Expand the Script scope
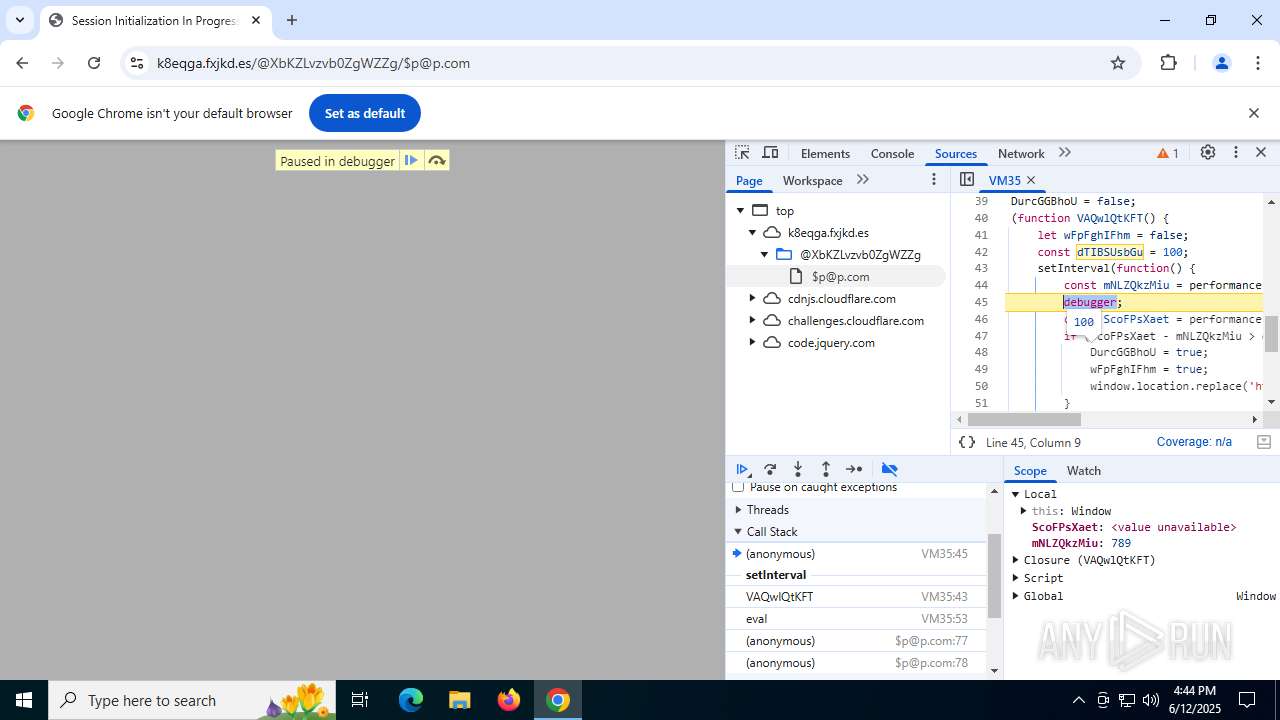1280x720 pixels. tap(1016, 578)
